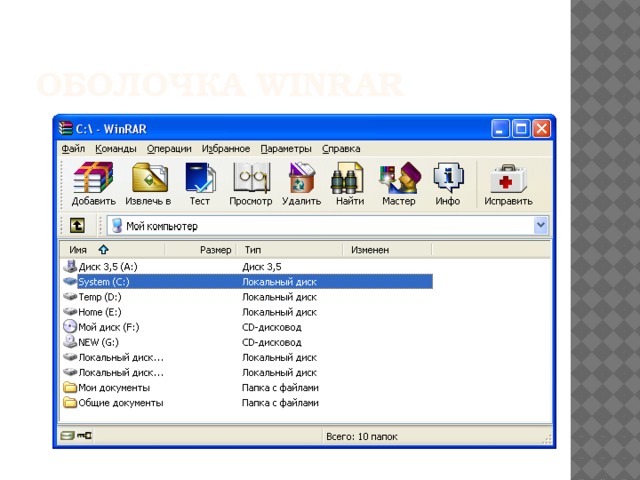Click the Мой компьютер address field text
Screen dimensions: 640x480
point(162,226)
